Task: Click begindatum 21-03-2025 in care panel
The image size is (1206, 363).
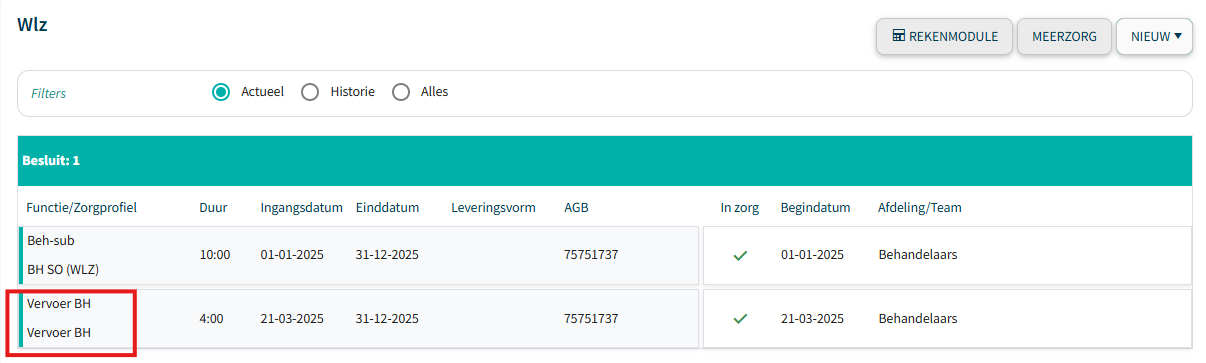Action: click(812, 319)
